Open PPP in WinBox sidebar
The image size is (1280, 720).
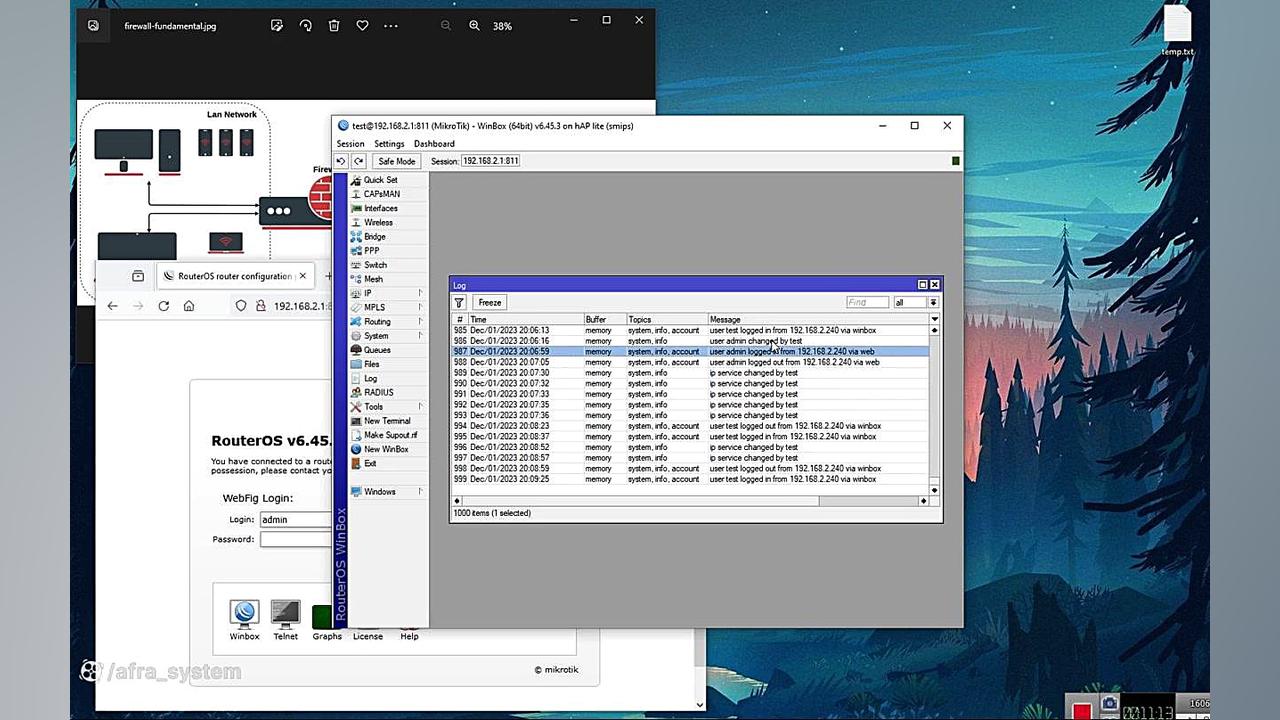(371, 250)
